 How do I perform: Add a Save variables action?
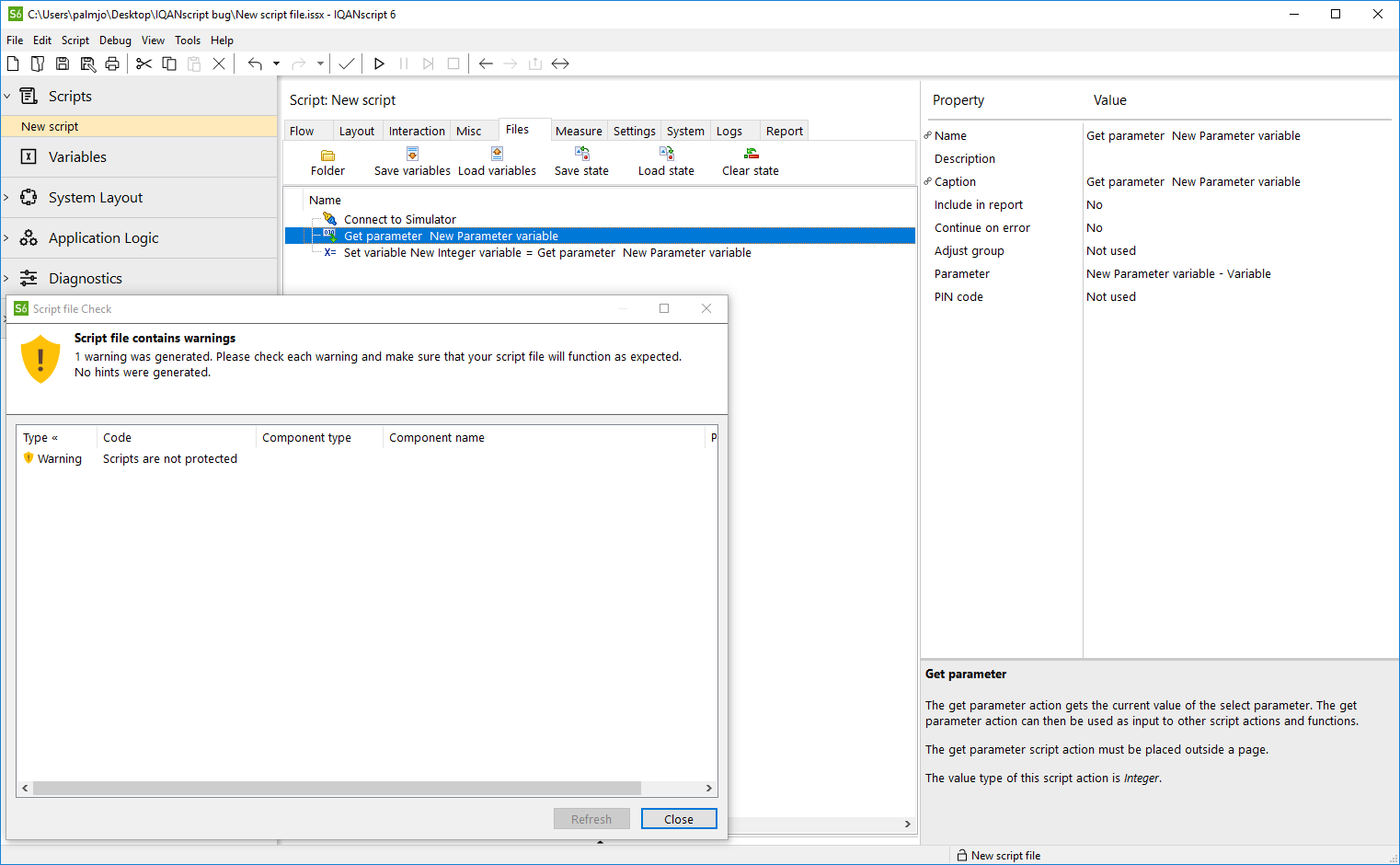[412, 162]
